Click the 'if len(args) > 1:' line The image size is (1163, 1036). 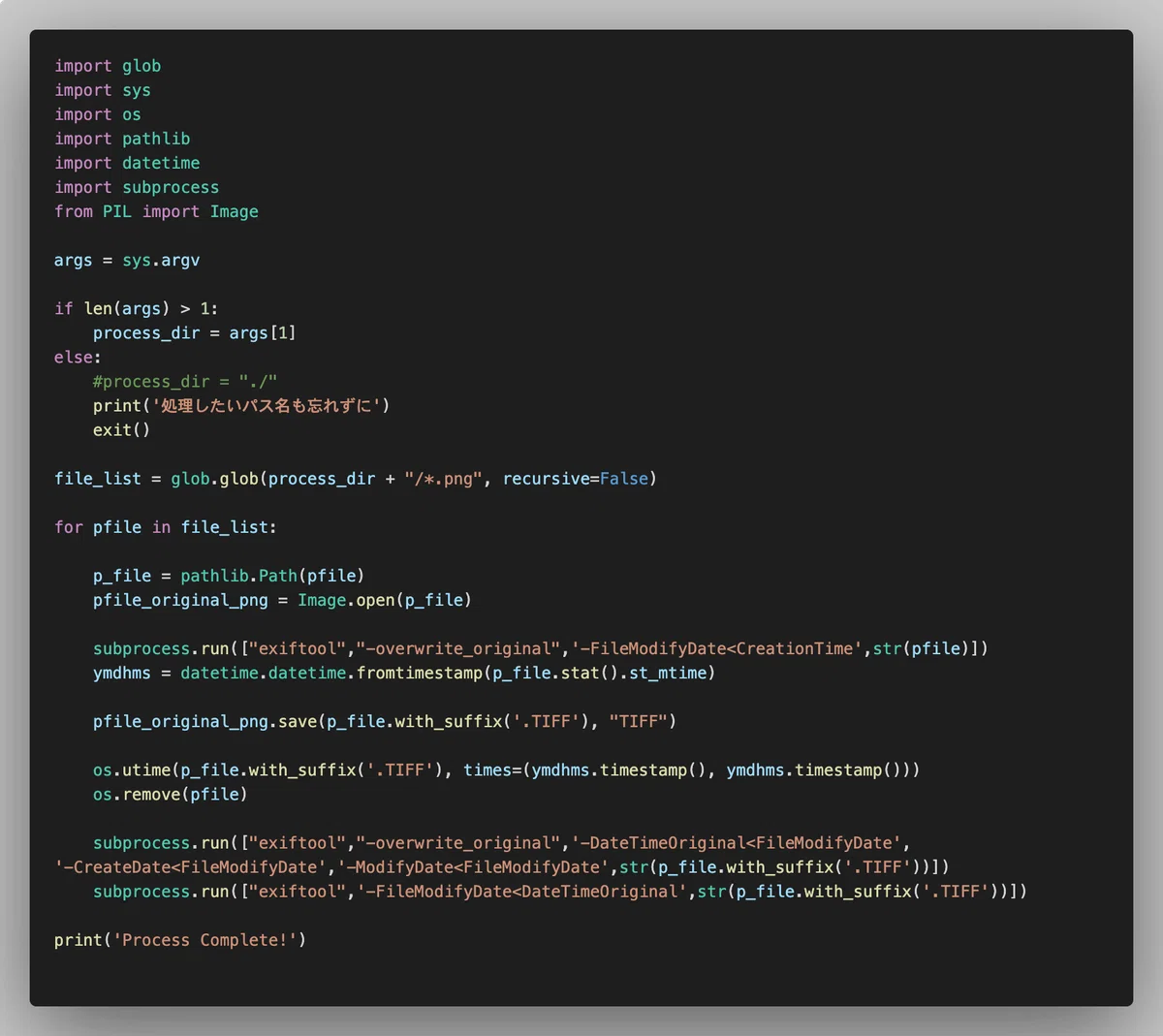(x=137, y=308)
